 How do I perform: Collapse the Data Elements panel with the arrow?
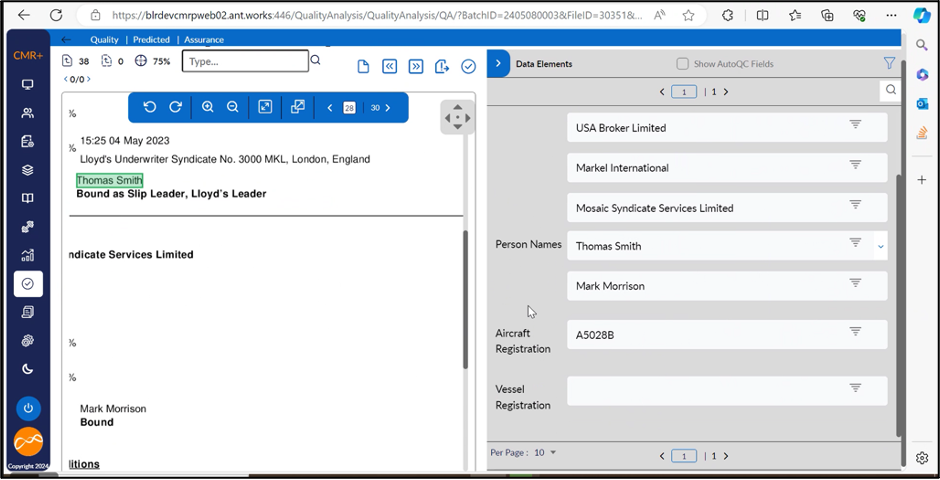[498, 63]
